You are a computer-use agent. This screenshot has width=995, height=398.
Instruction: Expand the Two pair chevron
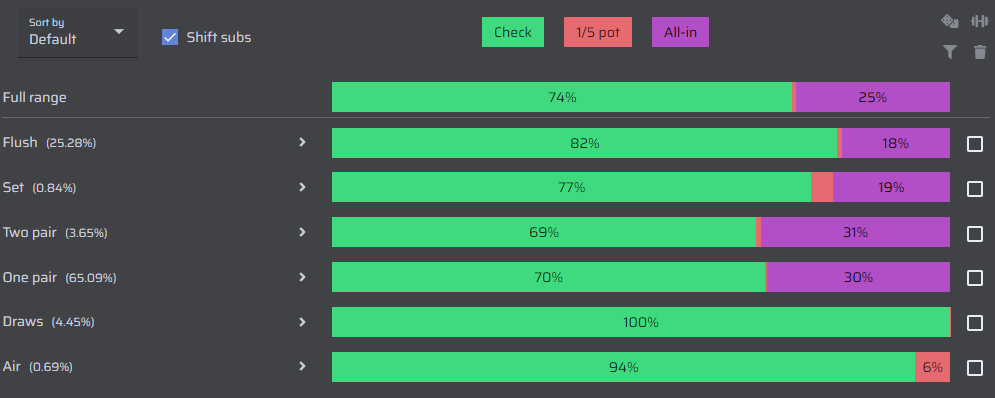(303, 232)
